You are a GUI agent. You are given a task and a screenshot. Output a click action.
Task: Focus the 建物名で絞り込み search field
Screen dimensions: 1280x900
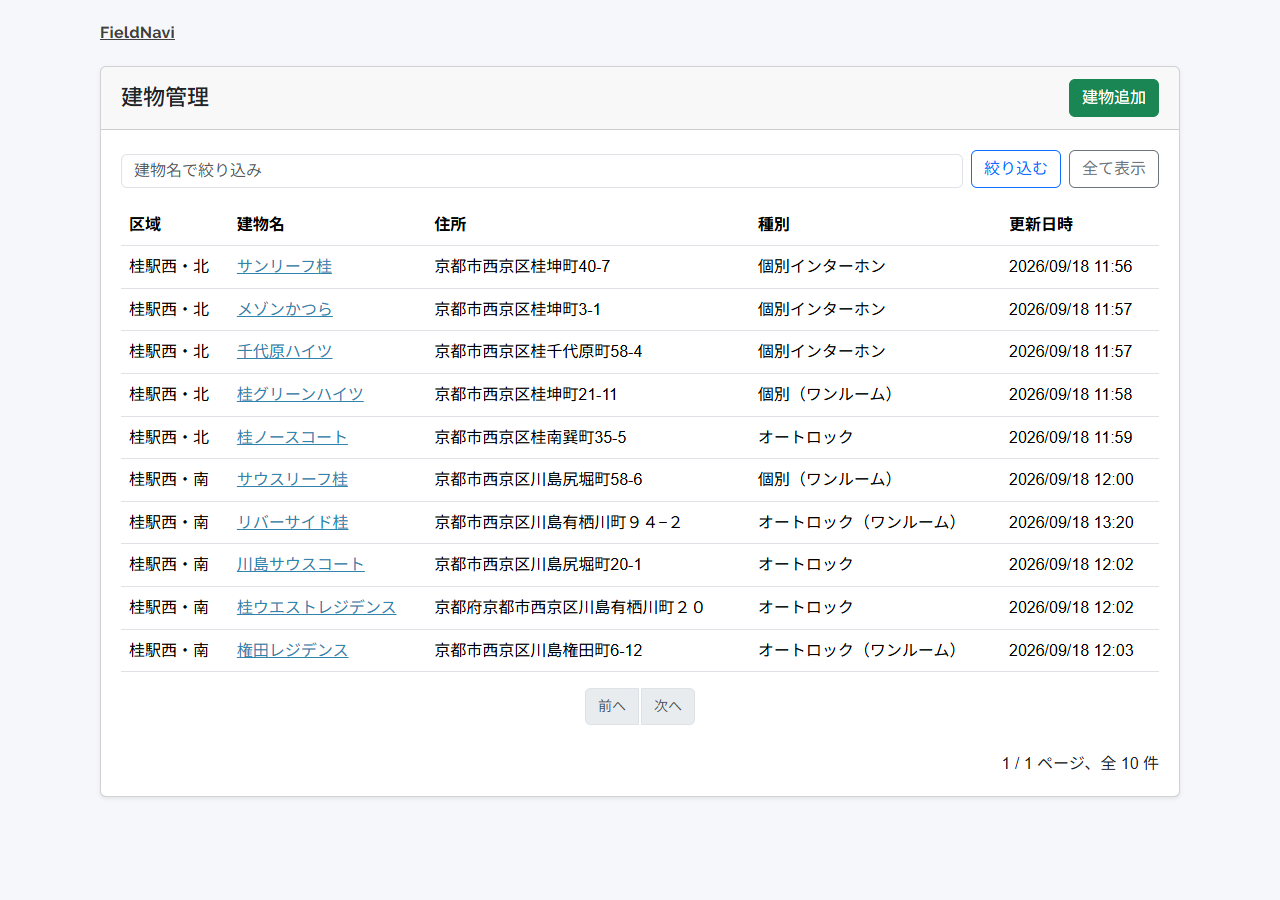point(542,170)
